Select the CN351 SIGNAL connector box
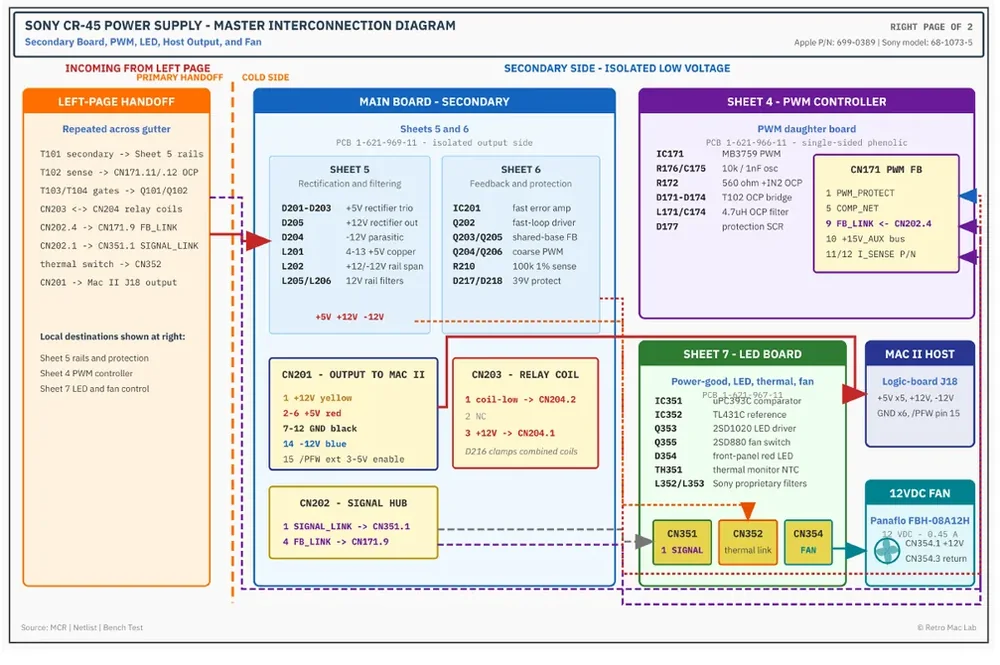This screenshot has width=1000, height=665. tap(682, 542)
